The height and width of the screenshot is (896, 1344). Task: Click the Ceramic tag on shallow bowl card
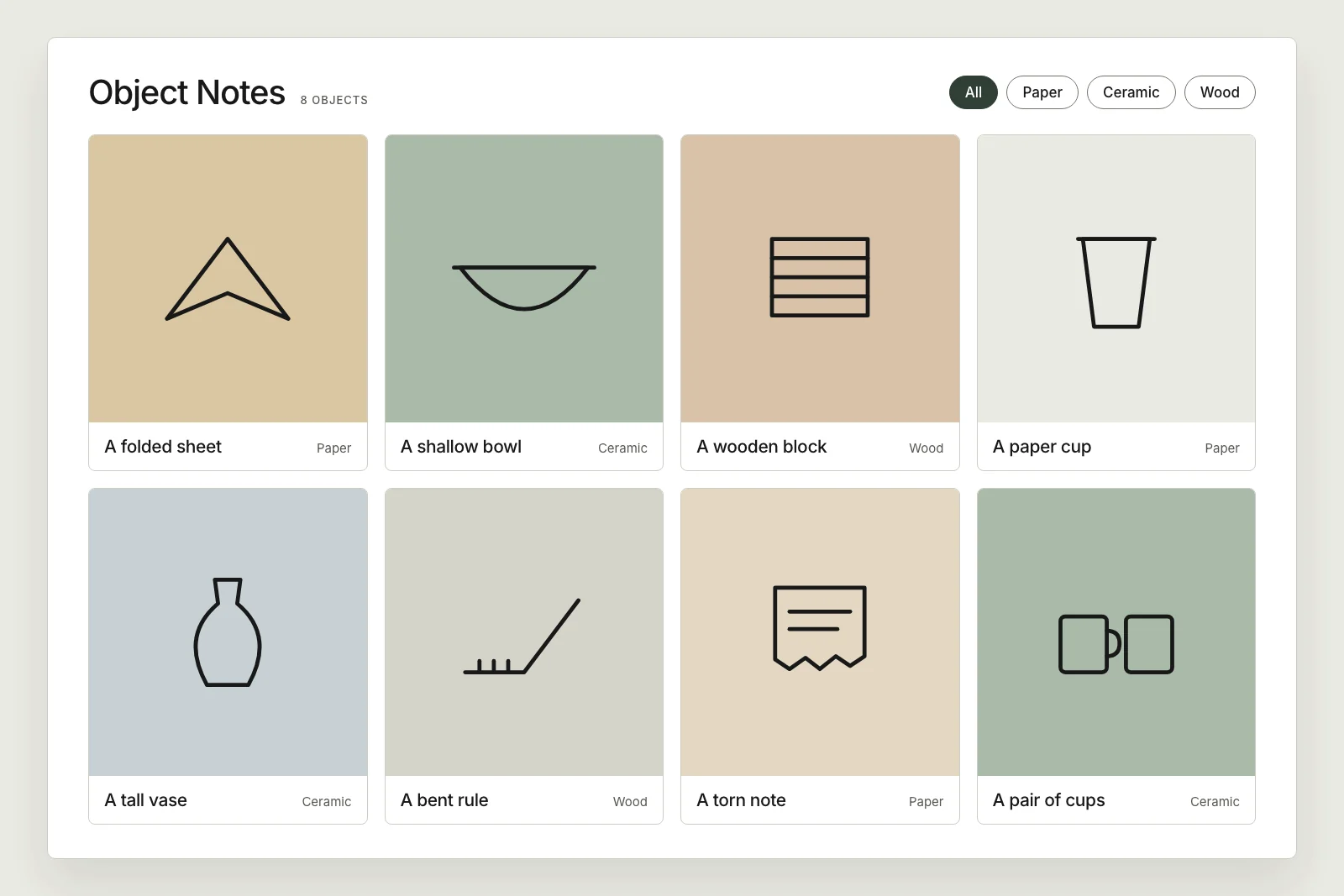(x=623, y=448)
